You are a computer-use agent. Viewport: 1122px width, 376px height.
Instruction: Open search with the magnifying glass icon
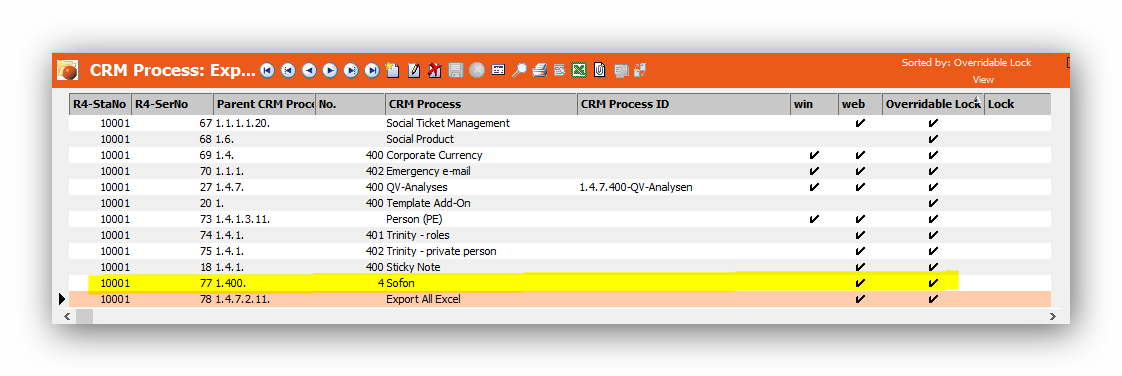click(x=519, y=70)
